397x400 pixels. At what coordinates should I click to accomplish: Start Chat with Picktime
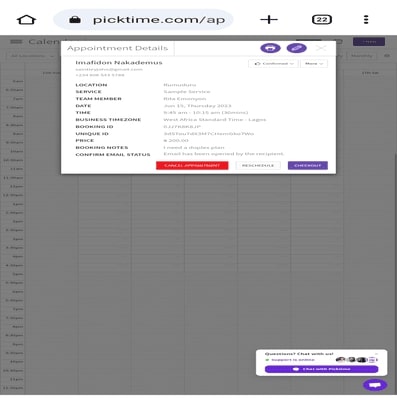pos(321,369)
